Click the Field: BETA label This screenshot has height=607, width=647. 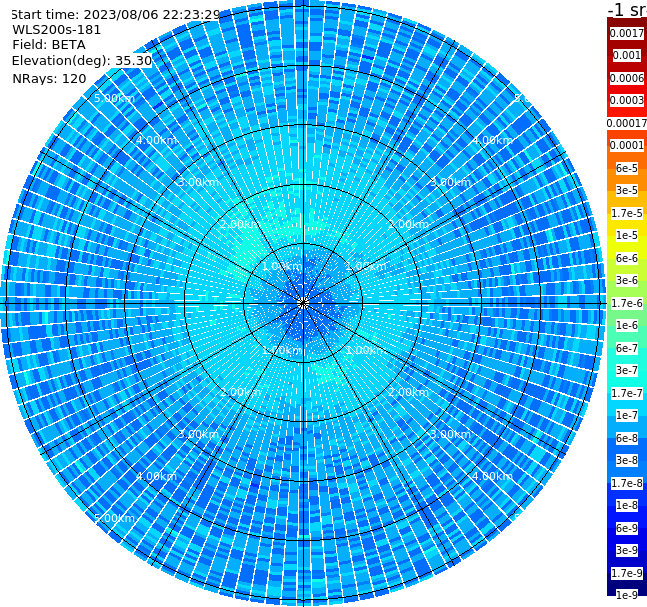pyautogui.click(x=49, y=45)
